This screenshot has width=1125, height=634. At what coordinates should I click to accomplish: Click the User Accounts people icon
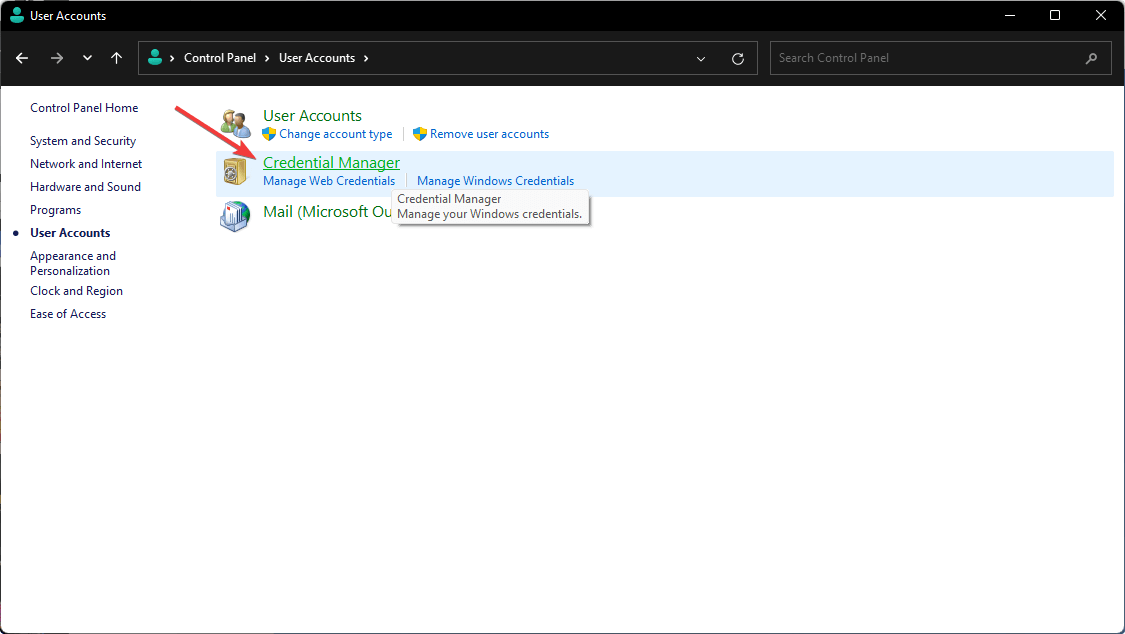point(235,123)
